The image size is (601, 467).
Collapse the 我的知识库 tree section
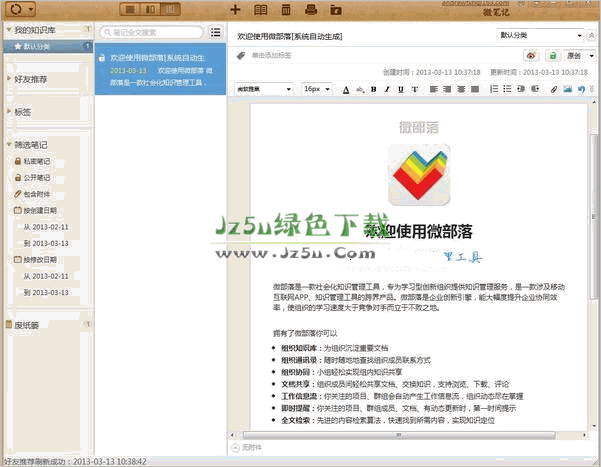pos(9,30)
